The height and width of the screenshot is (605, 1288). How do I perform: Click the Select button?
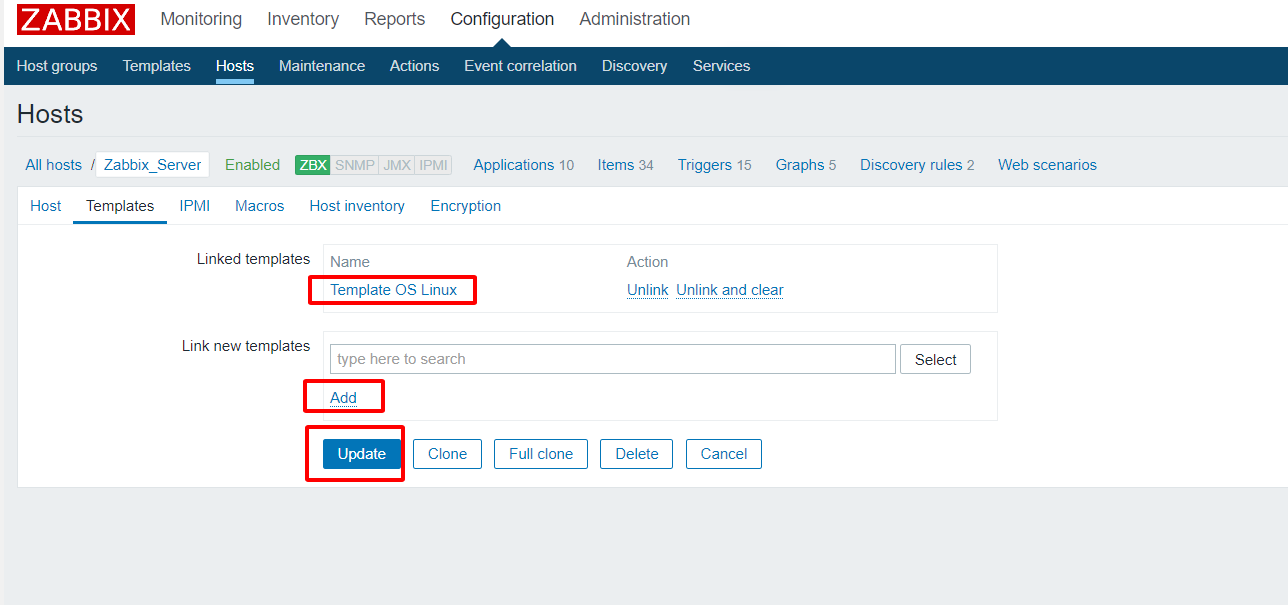coord(936,360)
